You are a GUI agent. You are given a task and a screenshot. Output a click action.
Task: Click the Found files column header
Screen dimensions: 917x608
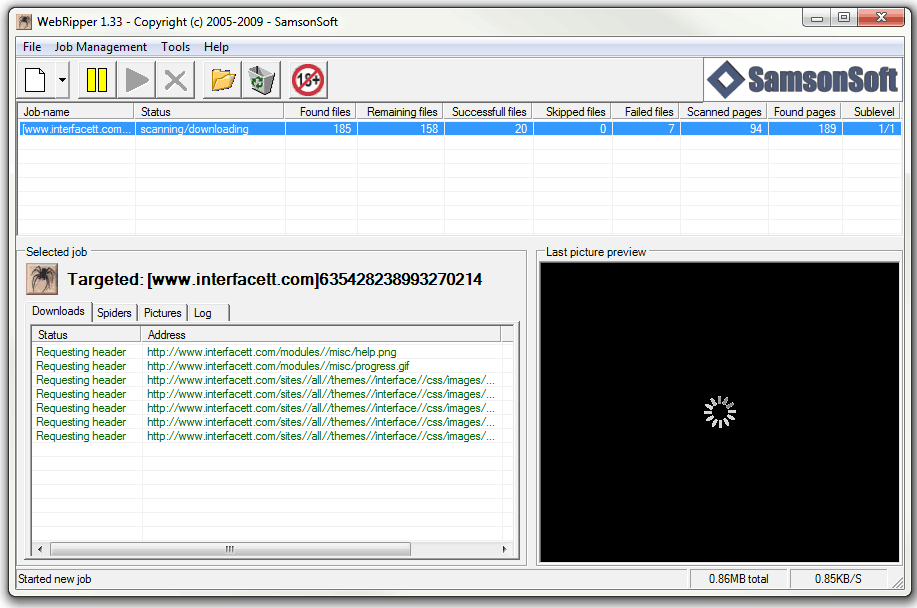tap(320, 112)
